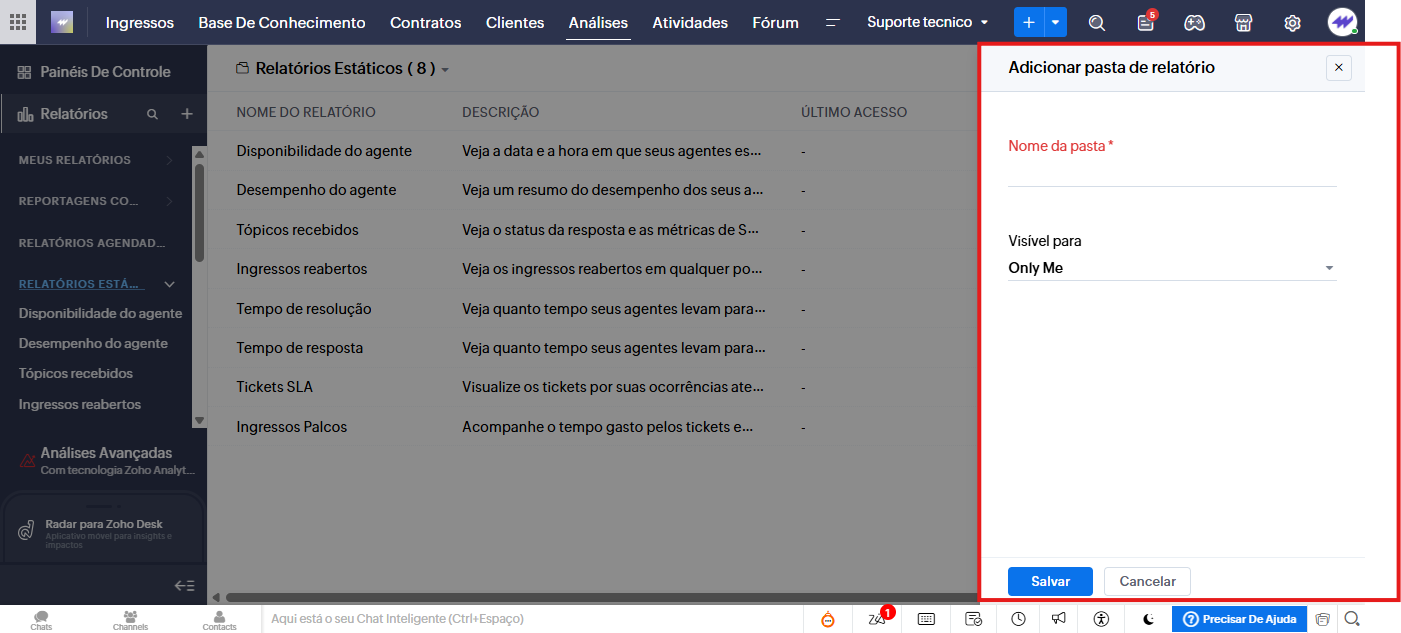Click the Salvar button
The image size is (1401, 633).
coord(1050,581)
